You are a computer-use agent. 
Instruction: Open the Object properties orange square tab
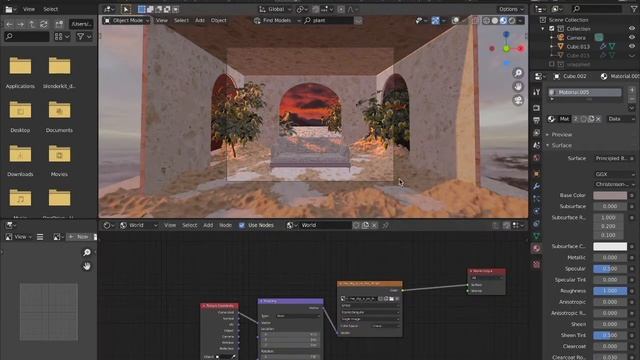536,173
